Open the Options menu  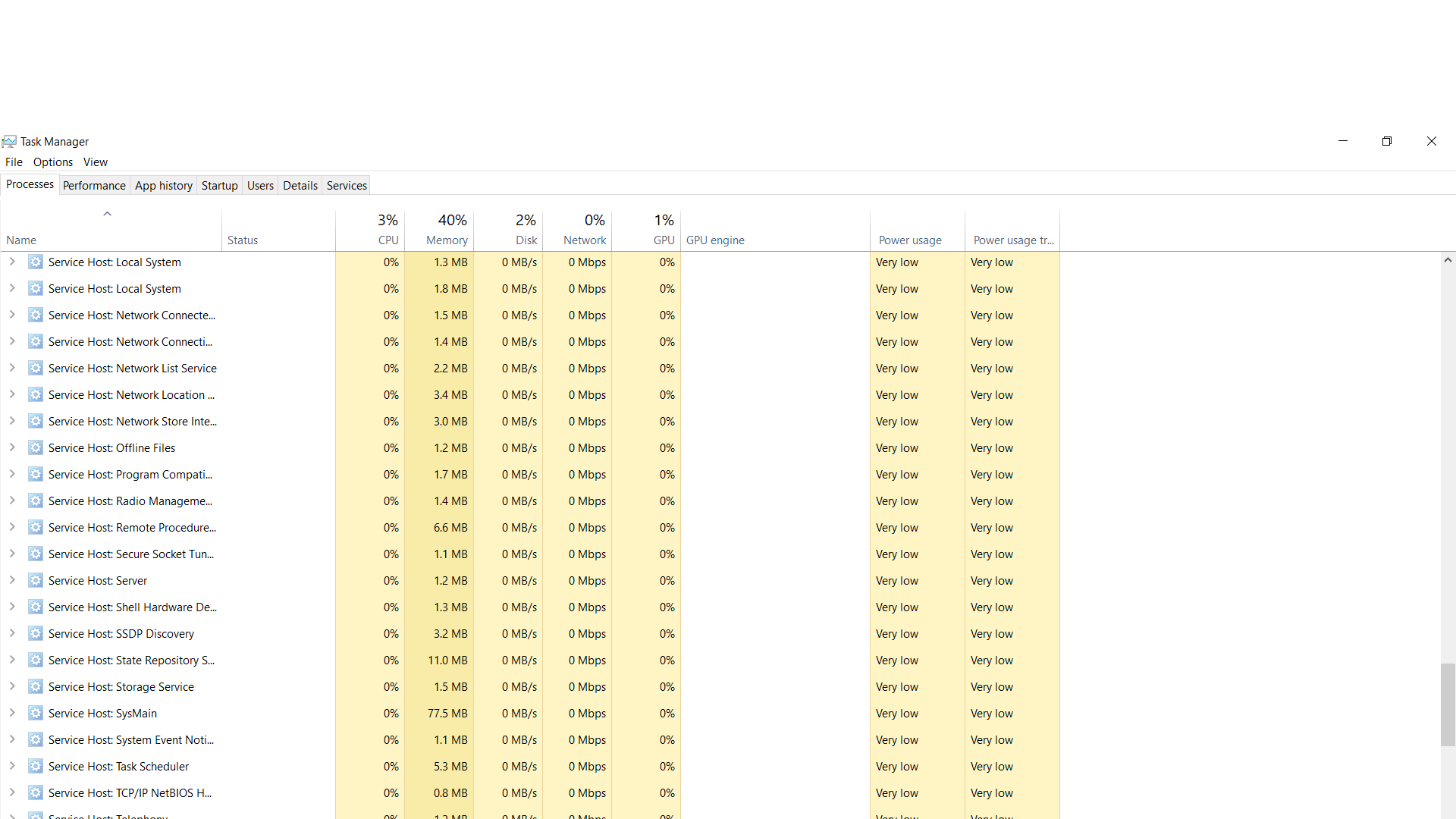53,162
